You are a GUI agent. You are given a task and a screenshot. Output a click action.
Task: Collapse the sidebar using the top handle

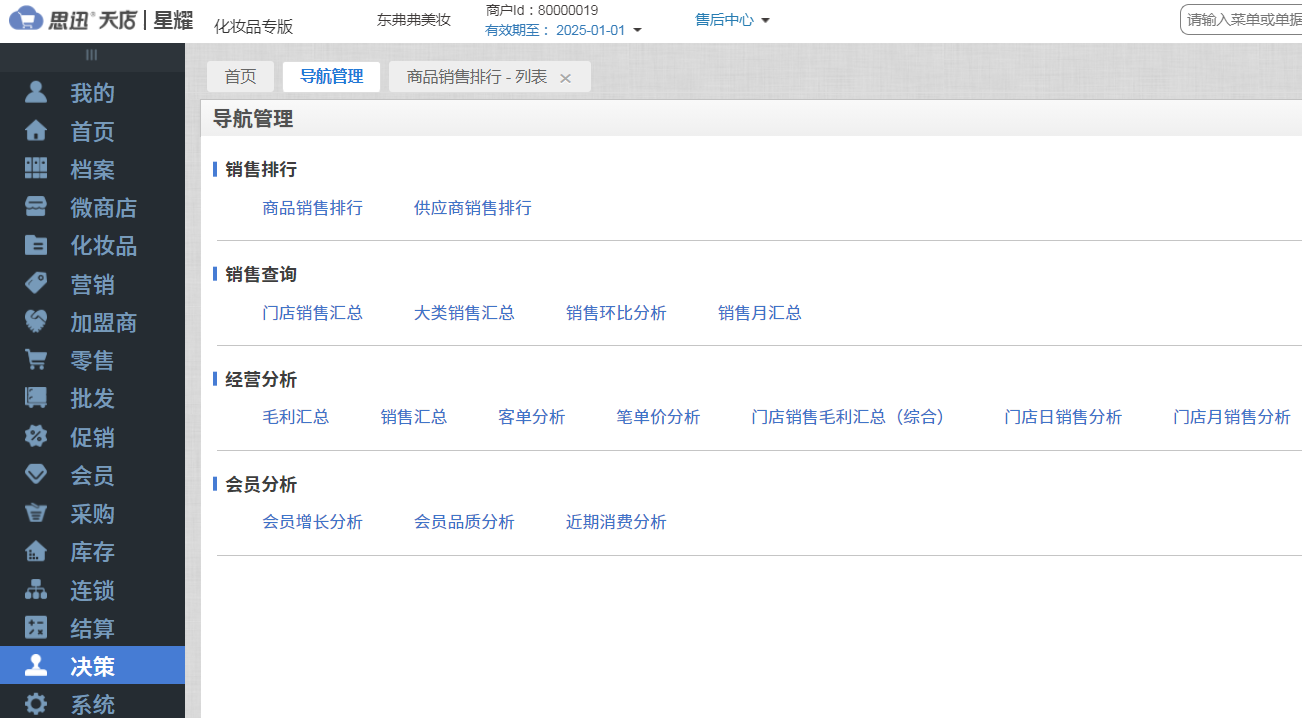pyautogui.click(x=92, y=56)
